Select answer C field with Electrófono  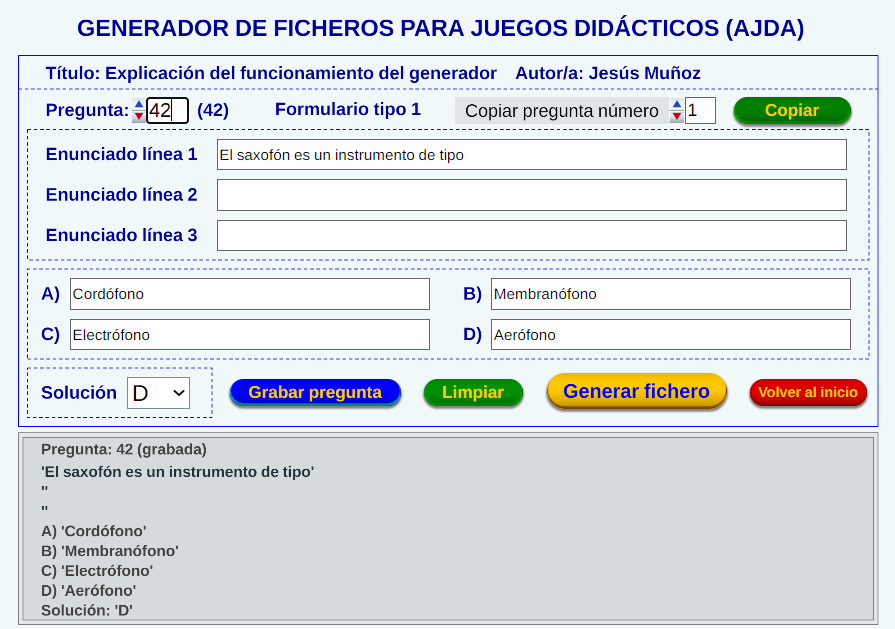(x=249, y=335)
